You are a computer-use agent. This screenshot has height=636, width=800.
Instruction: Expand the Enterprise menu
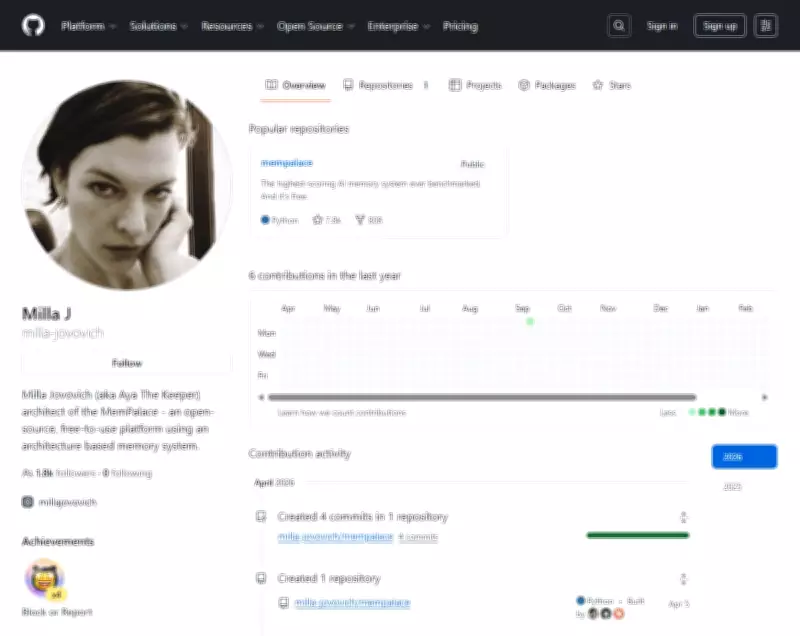398,26
